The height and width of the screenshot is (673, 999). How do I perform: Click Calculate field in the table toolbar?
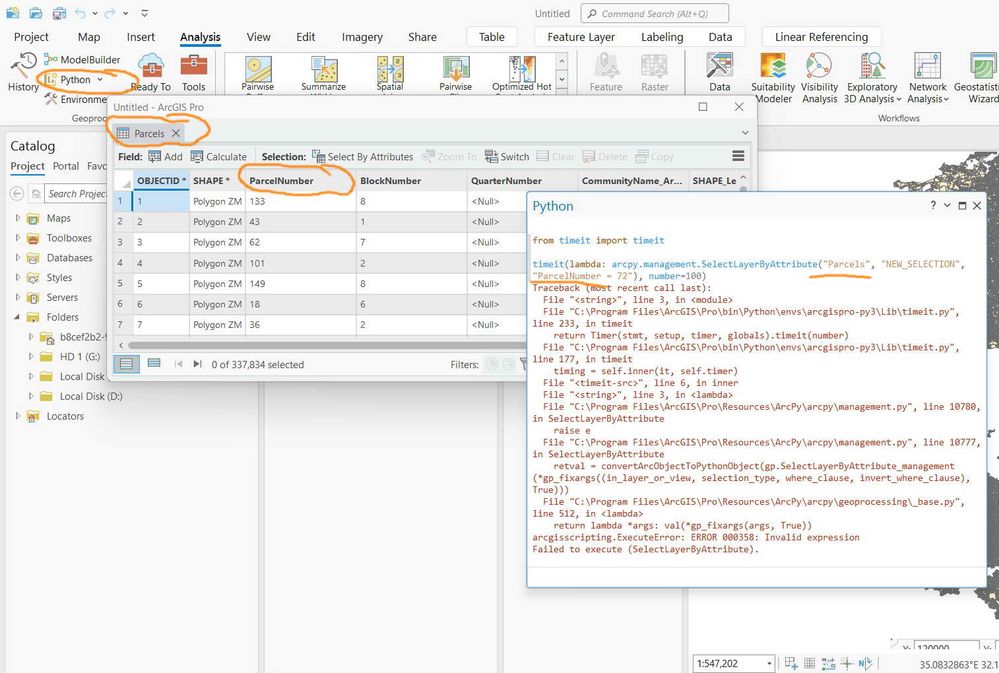(219, 157)
